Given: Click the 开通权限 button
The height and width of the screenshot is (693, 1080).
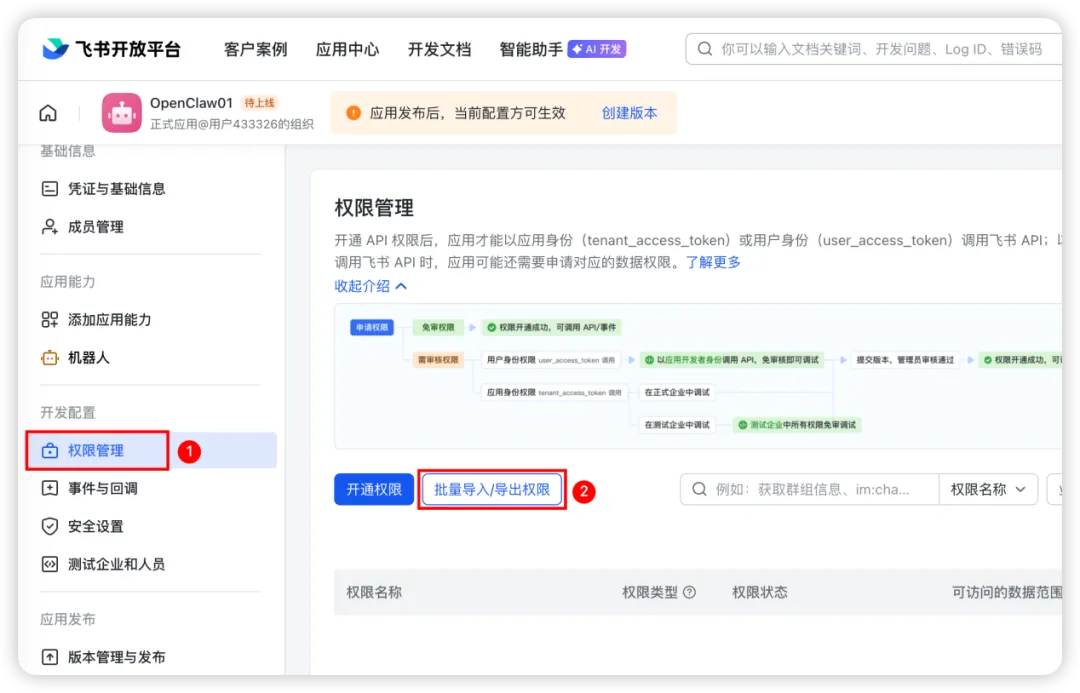Looking at the screenshot, I should click(373, 489).
